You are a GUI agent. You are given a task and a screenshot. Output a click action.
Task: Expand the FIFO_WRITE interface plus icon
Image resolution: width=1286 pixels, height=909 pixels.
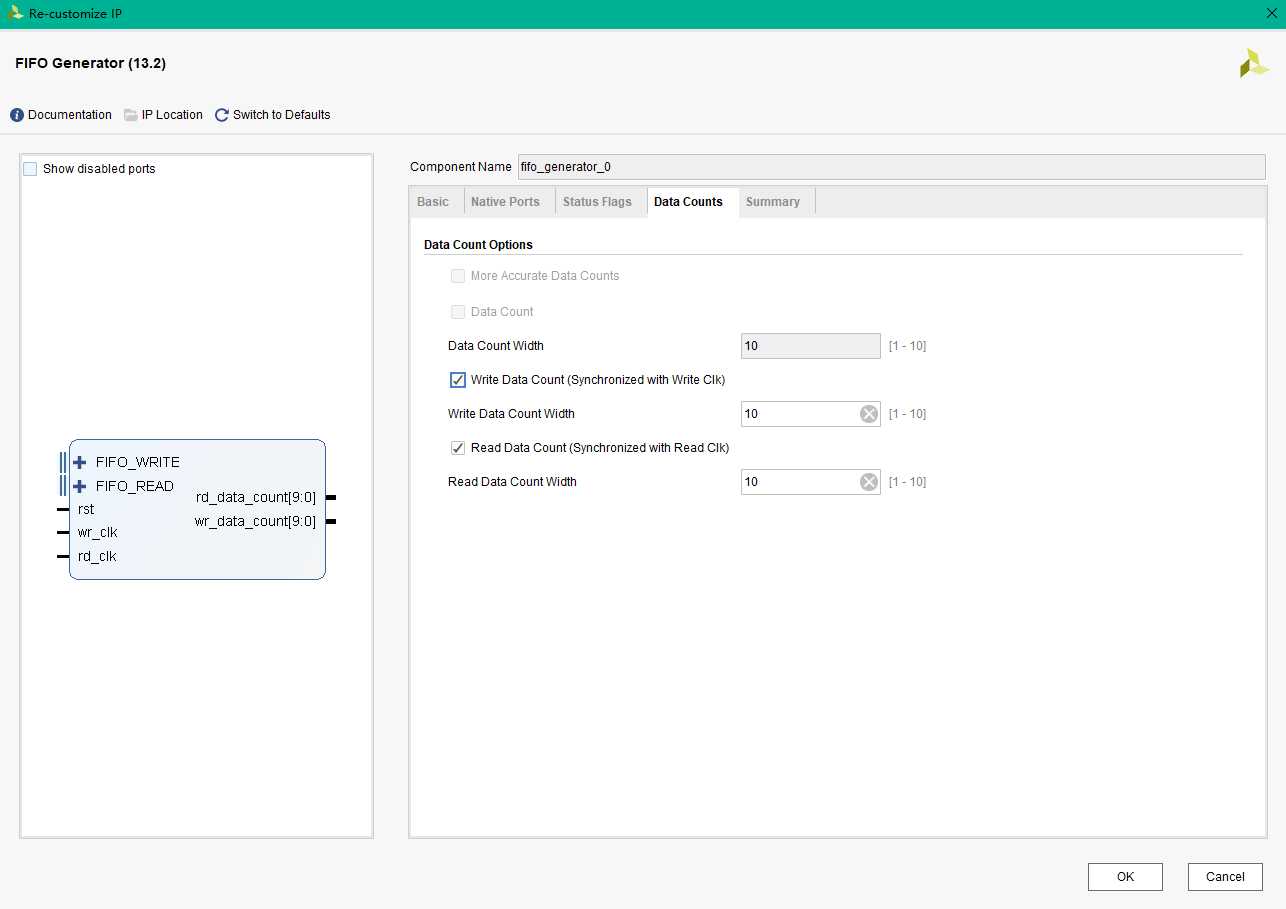coord(80,462)
